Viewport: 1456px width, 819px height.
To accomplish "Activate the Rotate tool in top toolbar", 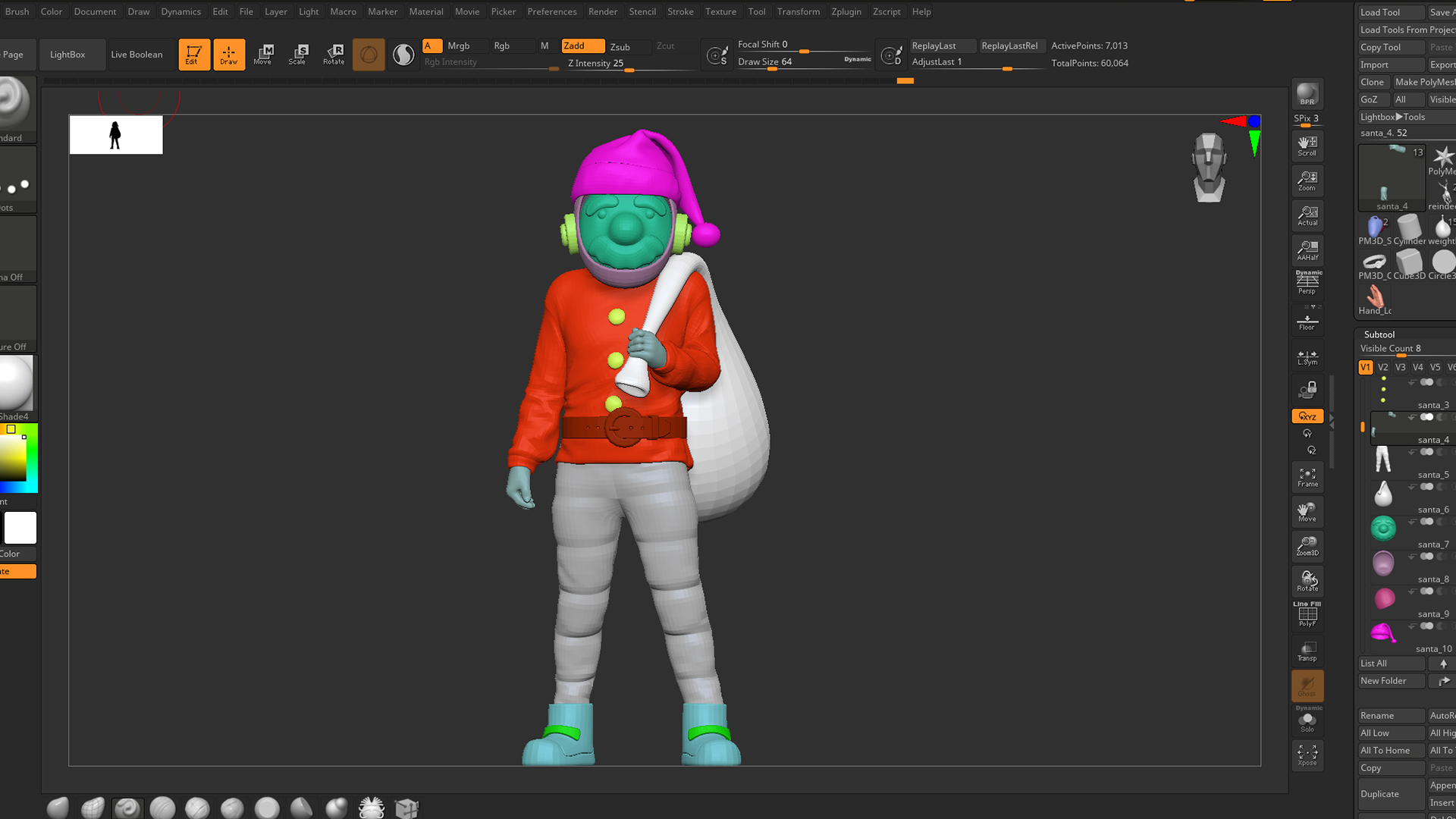I will tap(334, 54).
